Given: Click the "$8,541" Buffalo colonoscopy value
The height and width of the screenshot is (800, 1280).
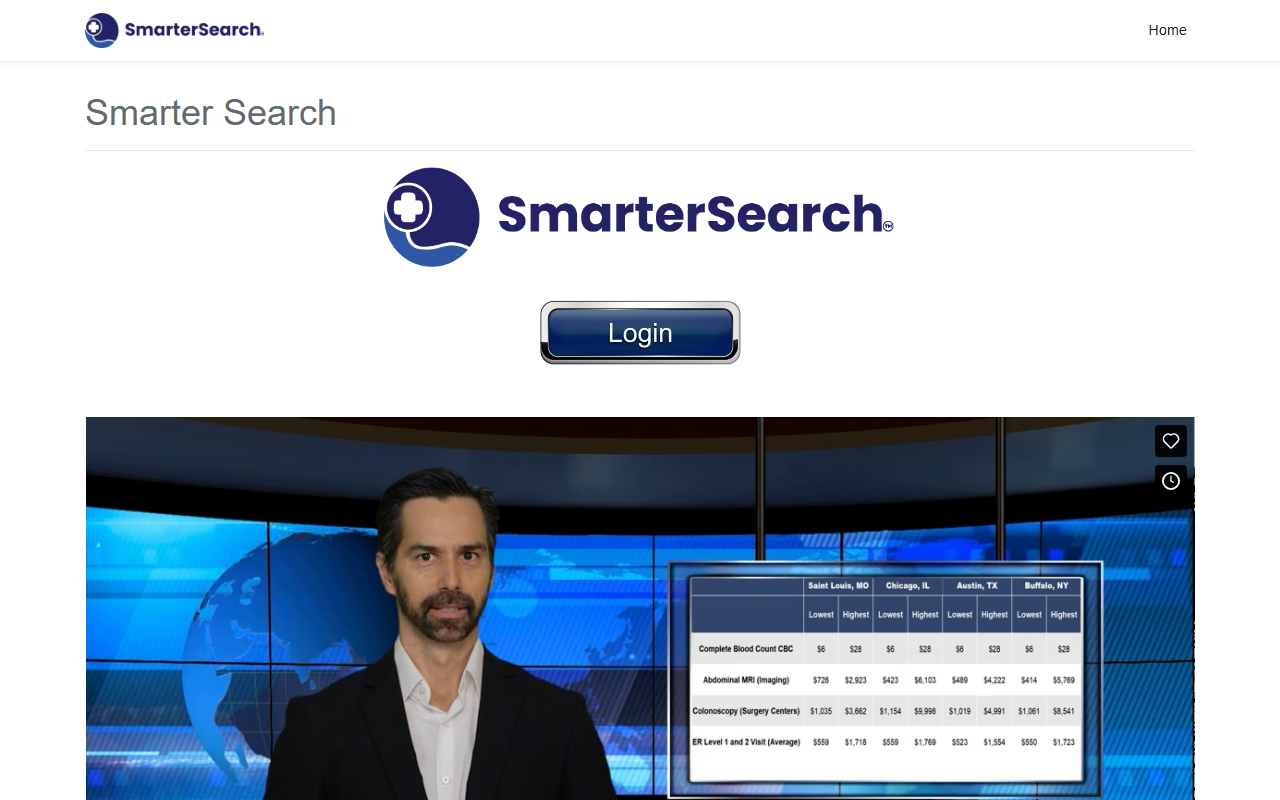Looking at the screenshot, I should [1064, 711].
